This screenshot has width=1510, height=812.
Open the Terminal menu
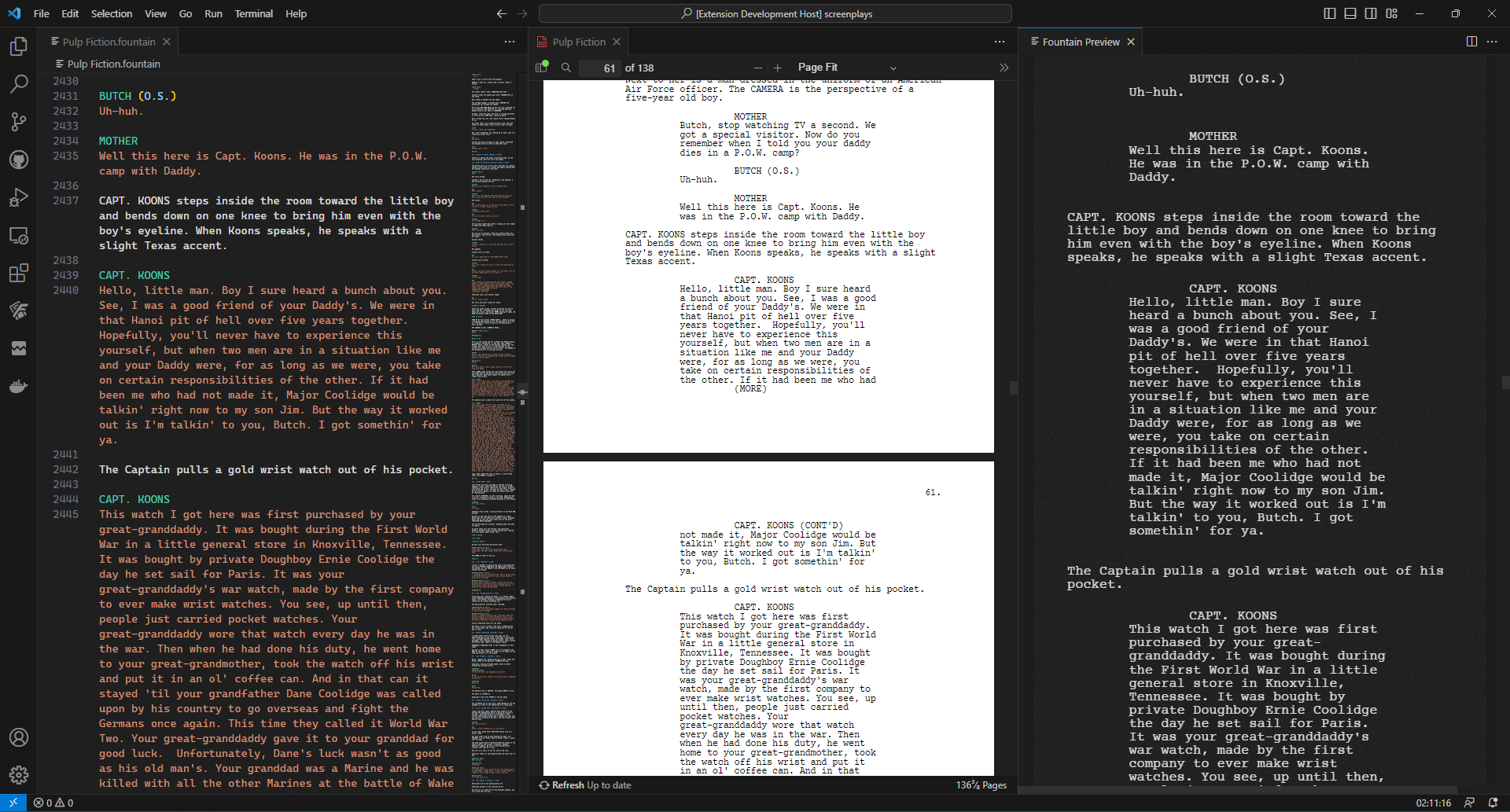(x=253, y=13)
